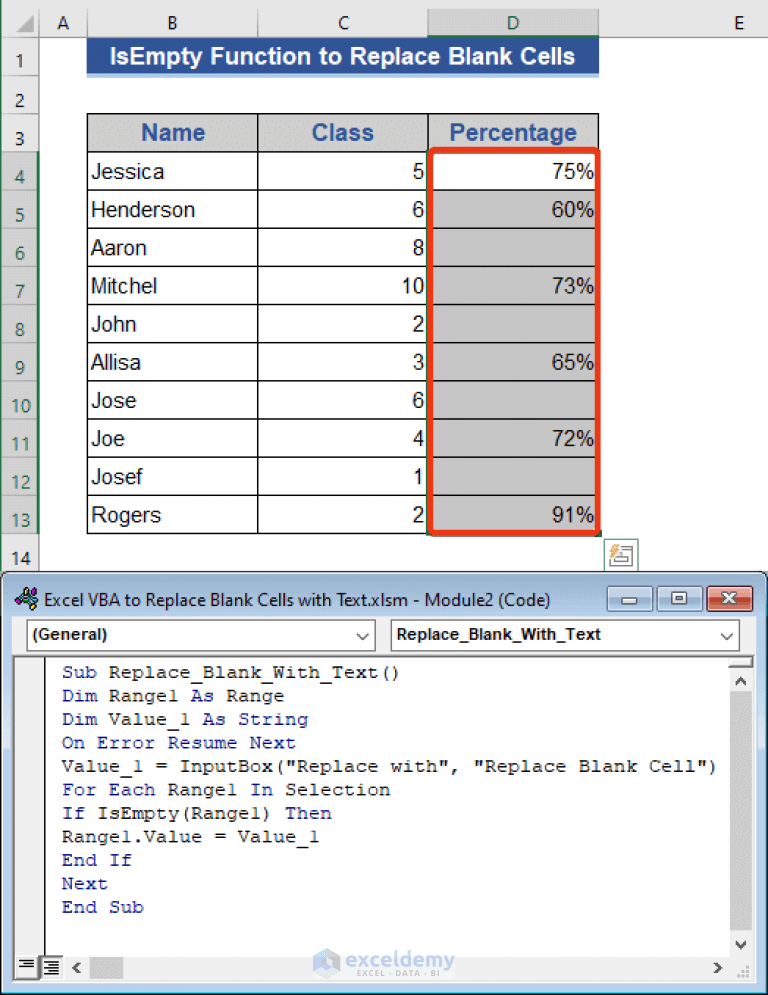Click the 75% percentage cell
This screenshot has height=995, width=768.
click(513, 171)
